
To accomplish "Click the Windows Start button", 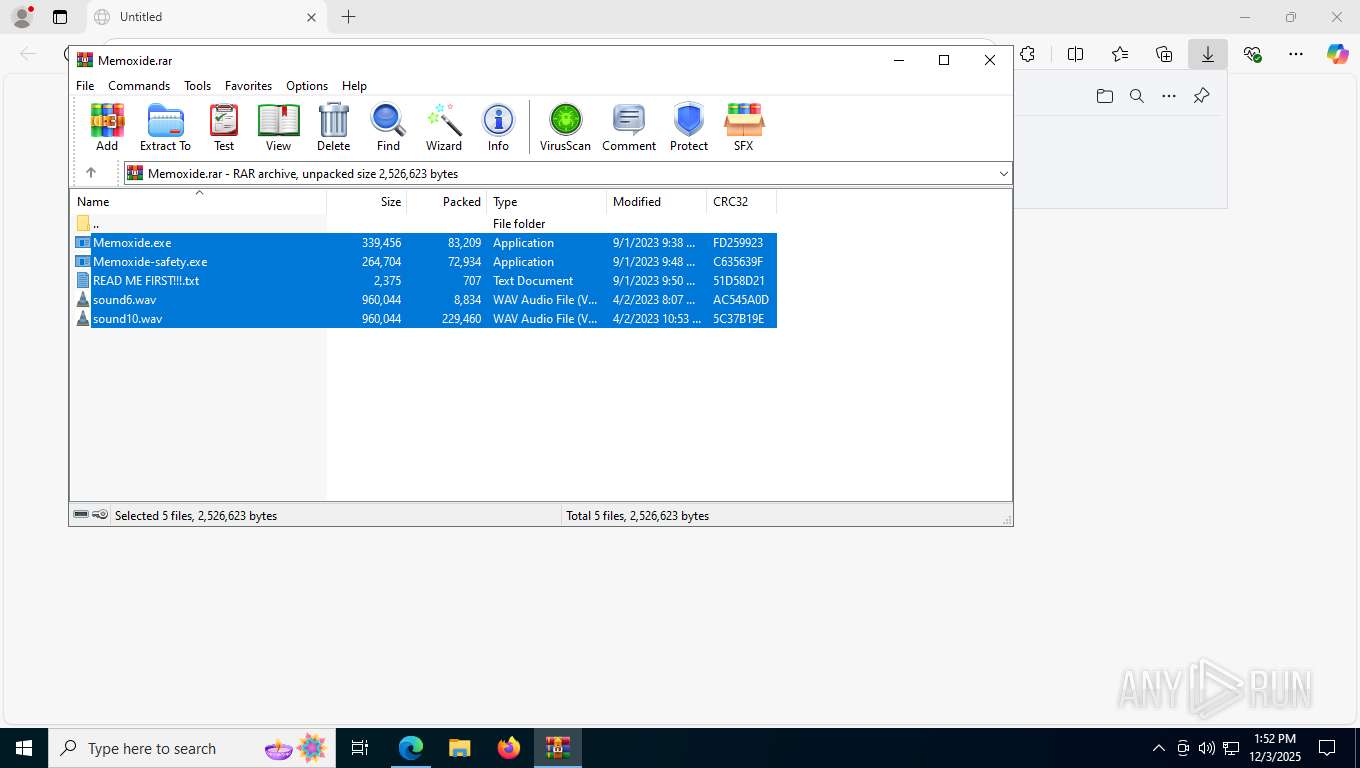I will click(x=24, y=748).
